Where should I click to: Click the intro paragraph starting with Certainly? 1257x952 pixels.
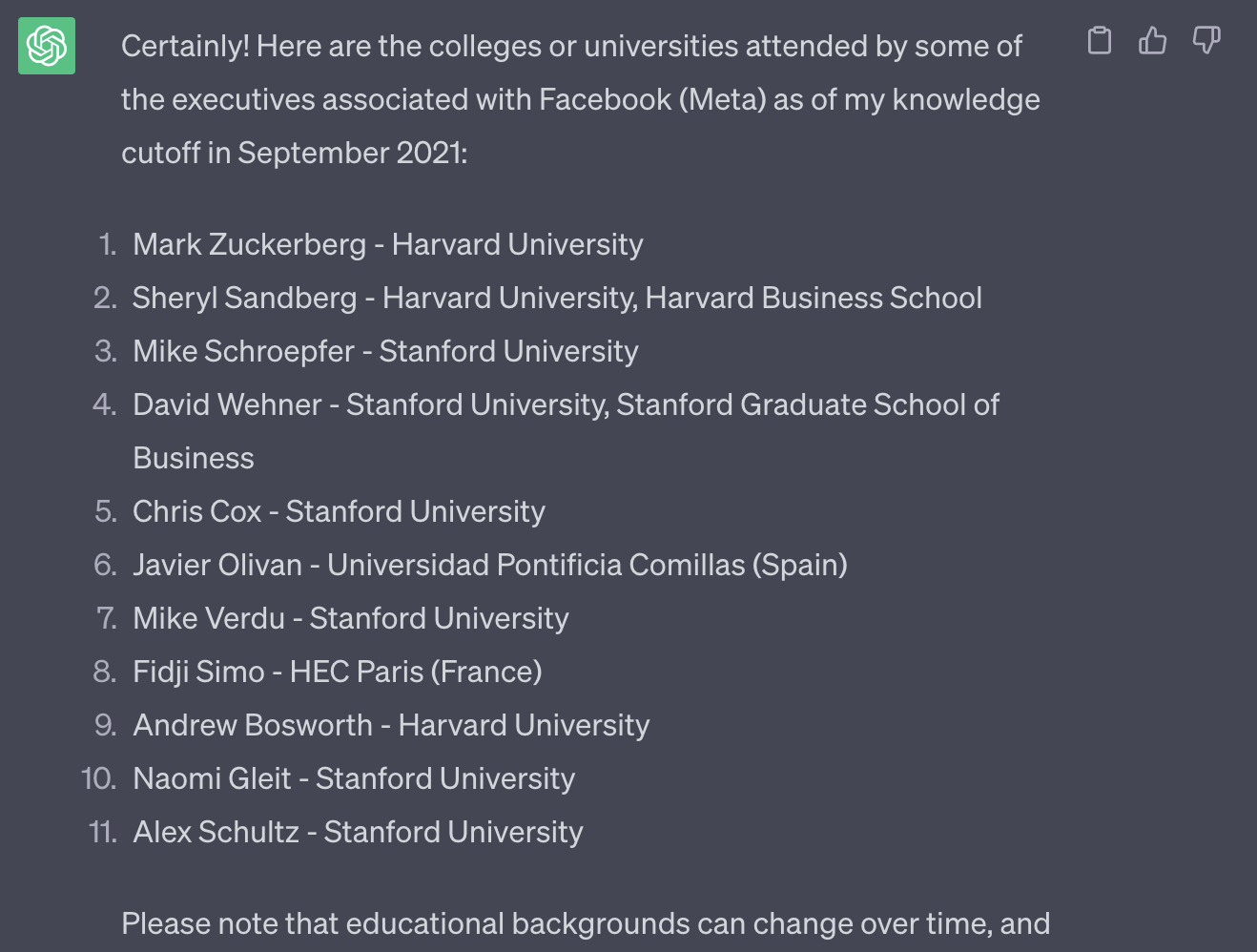coord(581,99)
